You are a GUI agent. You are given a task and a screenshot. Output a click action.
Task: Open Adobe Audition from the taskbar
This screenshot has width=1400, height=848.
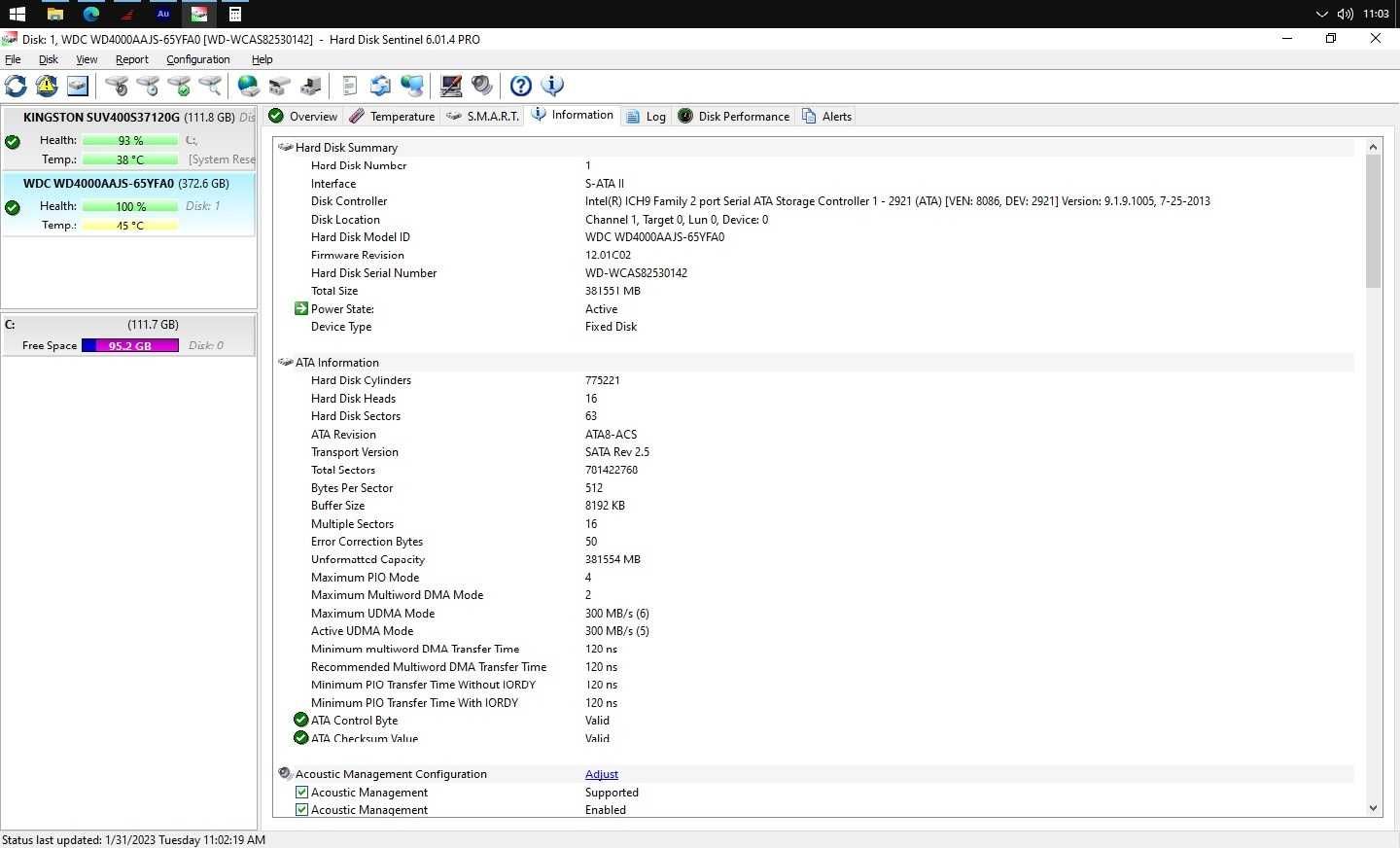[163, 14]
